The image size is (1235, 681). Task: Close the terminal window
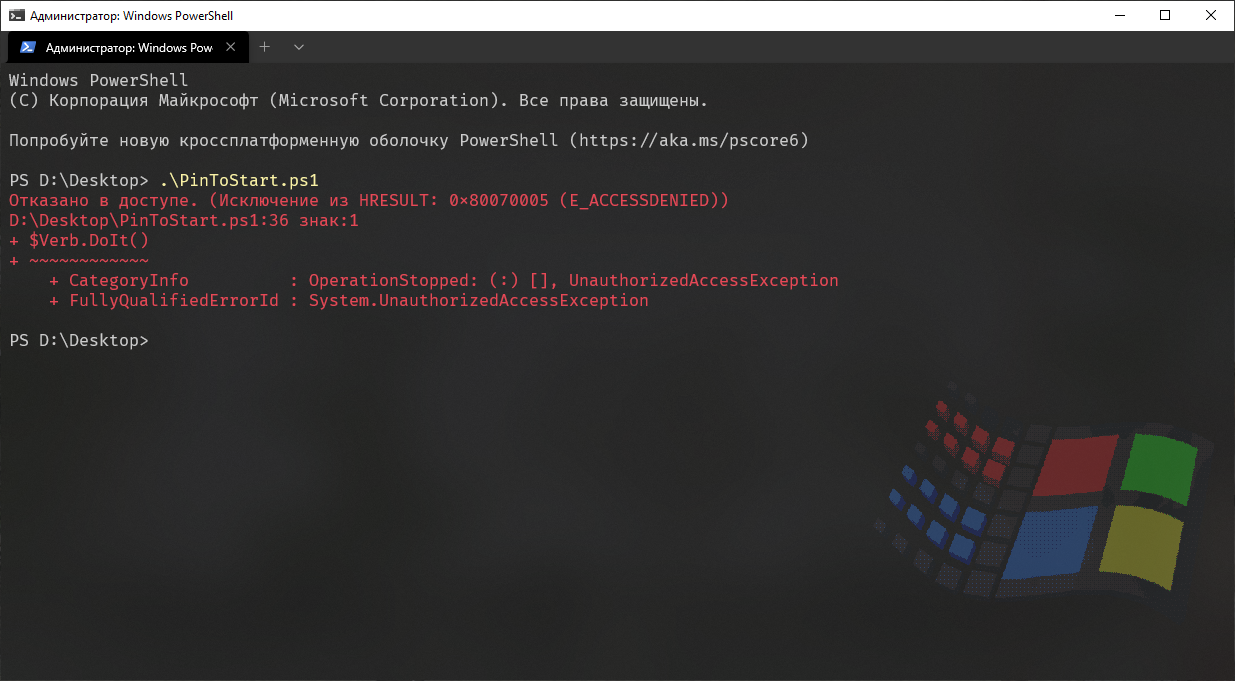pyautogui.click(x=1211, y=15)
